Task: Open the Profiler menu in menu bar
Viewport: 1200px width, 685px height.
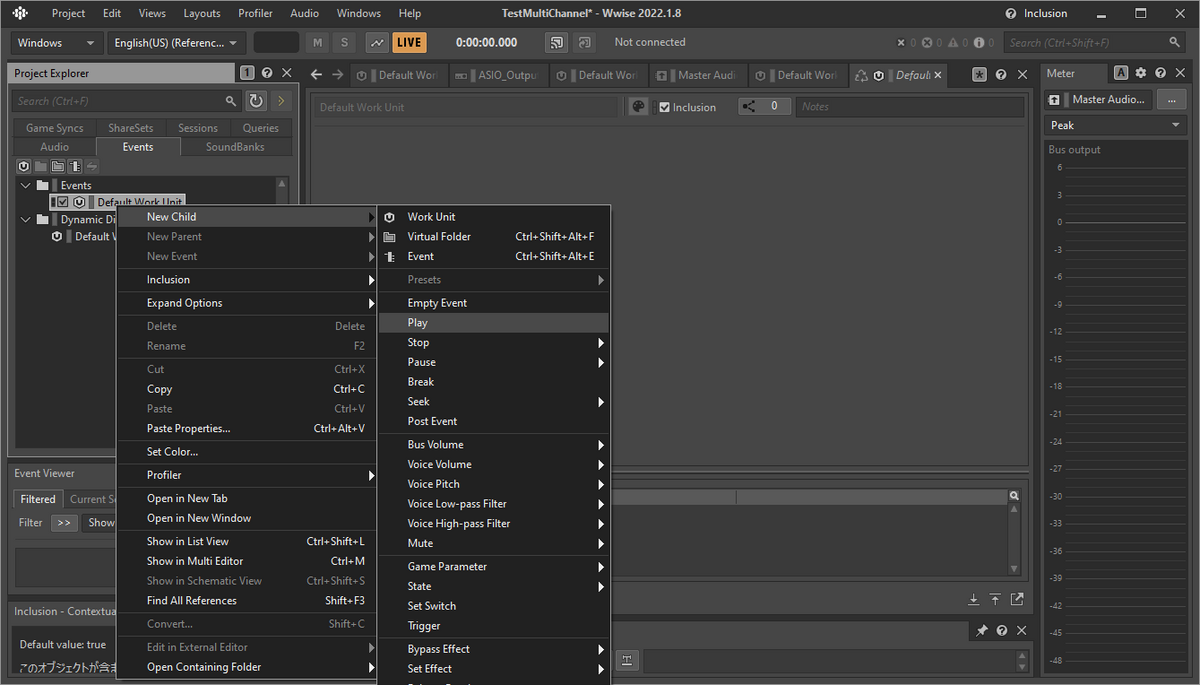Action: pyautogui.click(x=255, y=14)
